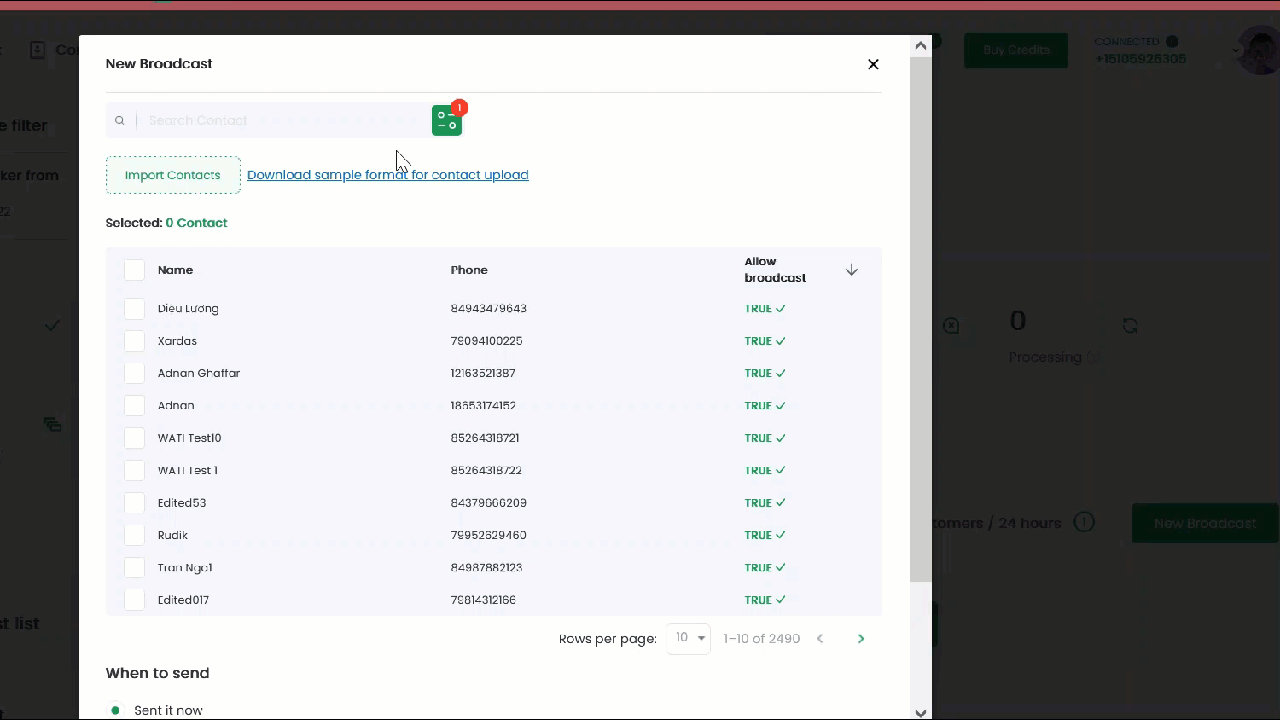Screen dimensions: 1280x720
Task: Click phone number 85264318721
Action: point(485,438)
